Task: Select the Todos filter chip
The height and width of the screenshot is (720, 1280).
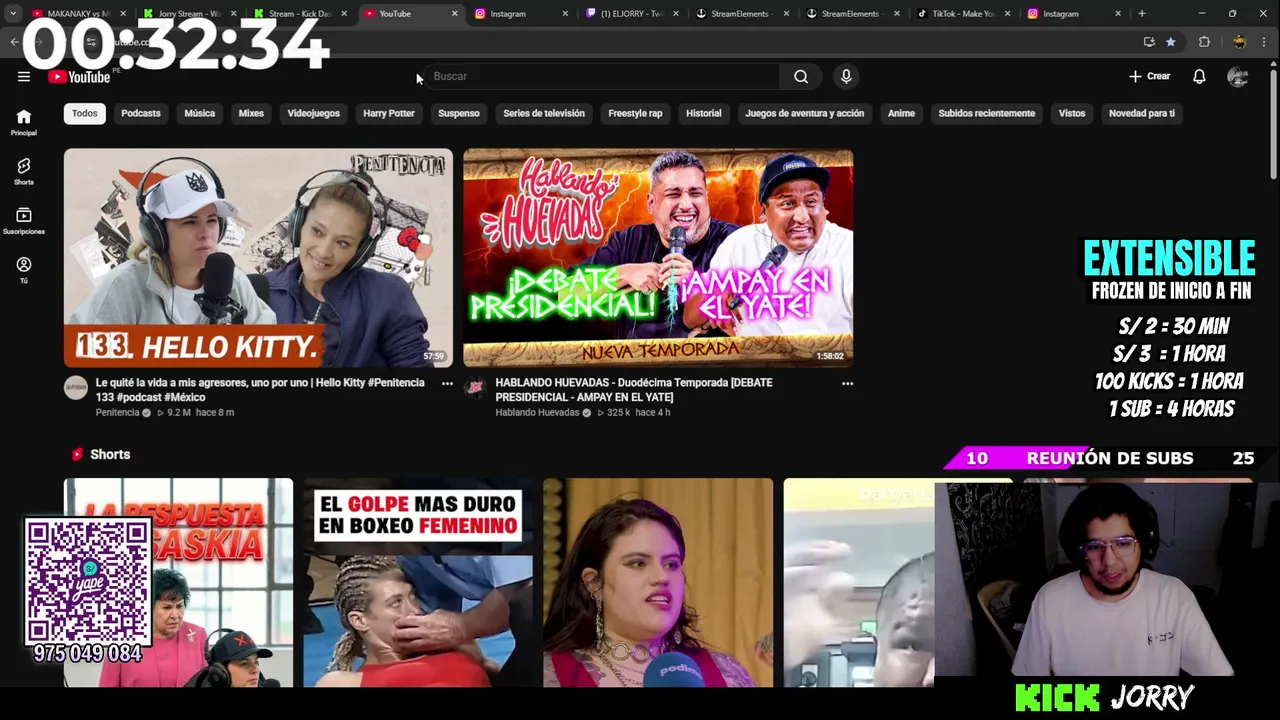Action: pos(85,113)
